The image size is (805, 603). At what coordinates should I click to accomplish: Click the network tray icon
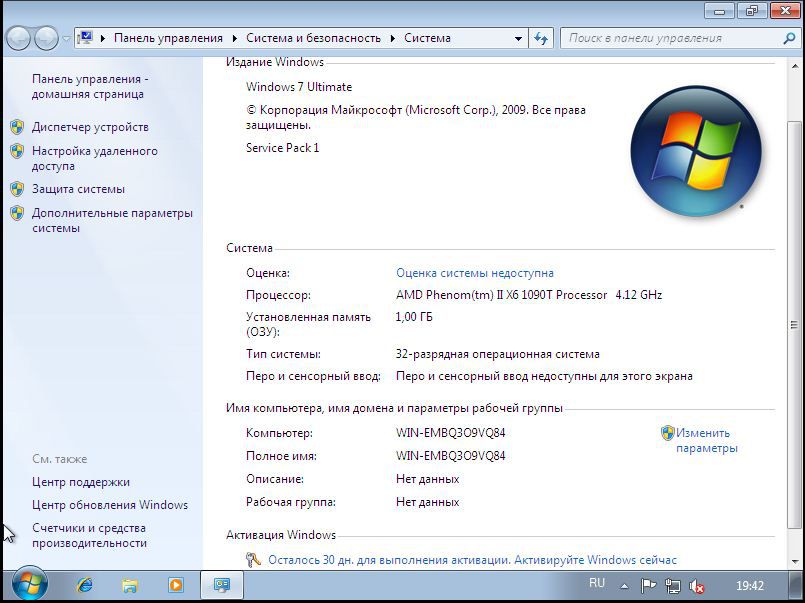click(673, 586)
